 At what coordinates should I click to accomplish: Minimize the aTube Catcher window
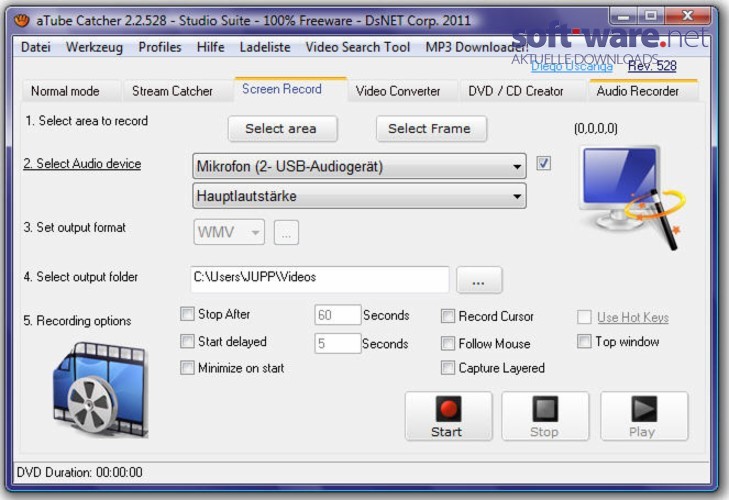click(x=624, y=16)
